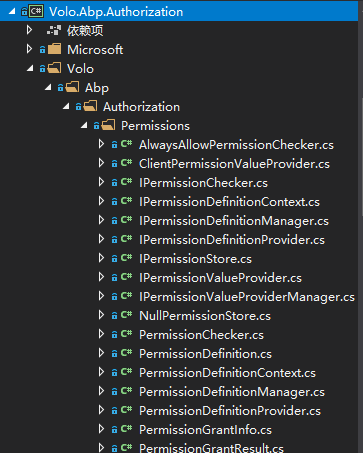
Task: Expand PermissionGrantInfo.cs members
Action: pos(101,429)
